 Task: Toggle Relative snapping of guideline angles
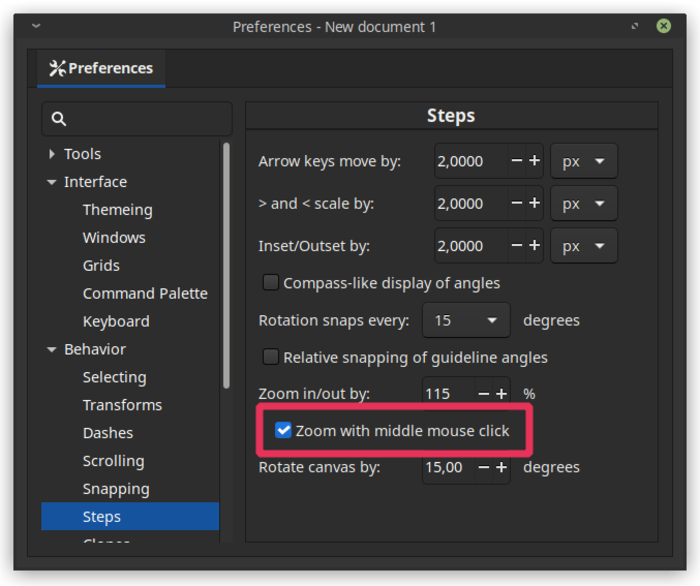coord(271,357)
